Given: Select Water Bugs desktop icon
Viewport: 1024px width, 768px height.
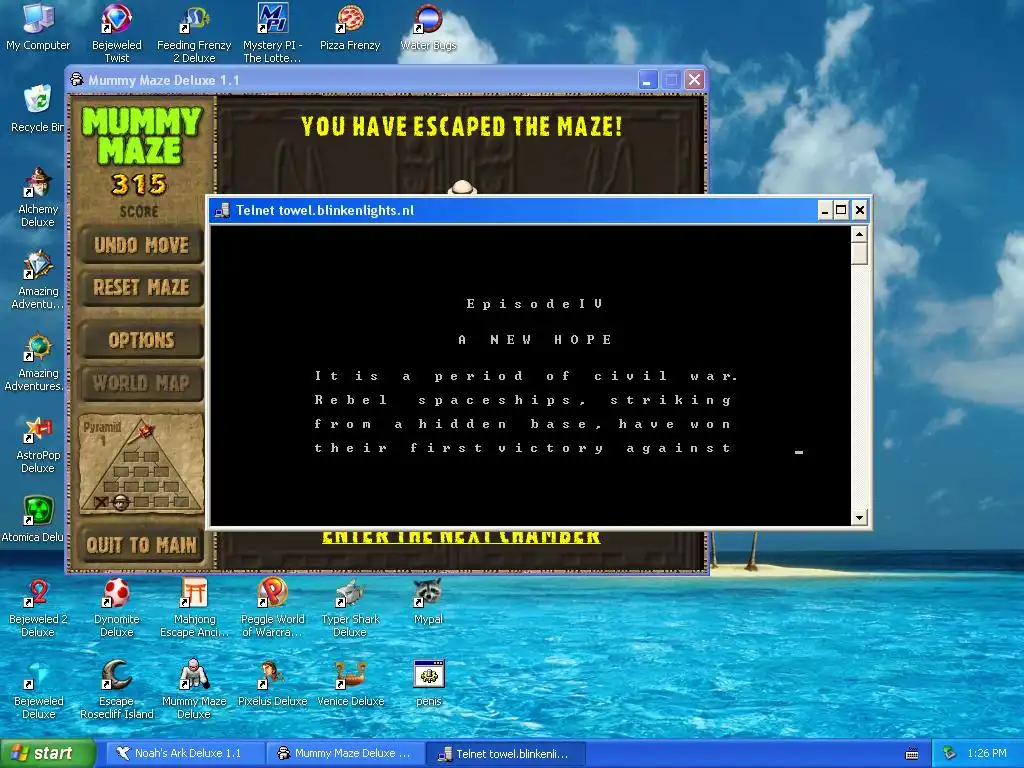Looking at the screenshot, I should click(x=428, y=26).
